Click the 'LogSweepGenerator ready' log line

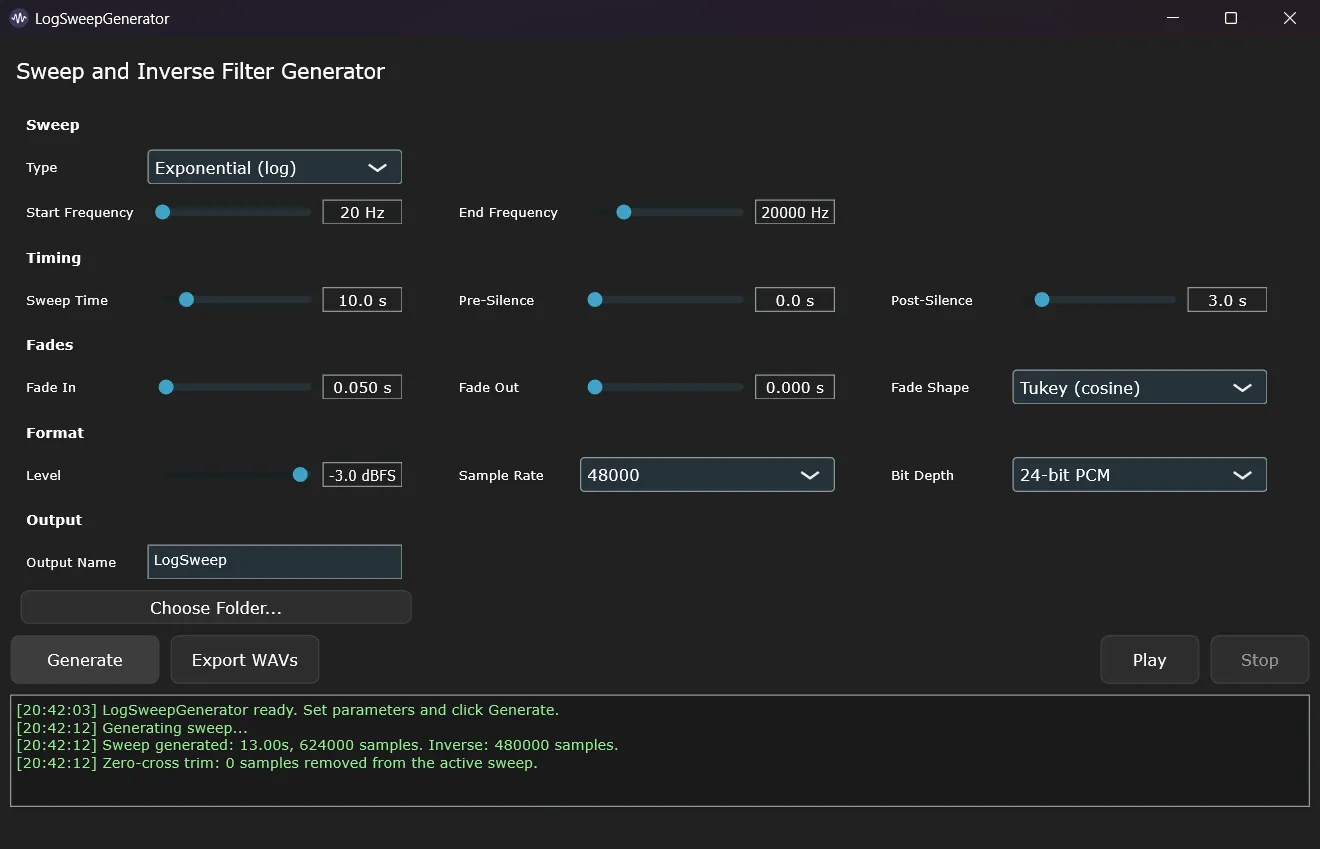coord(288,710)
